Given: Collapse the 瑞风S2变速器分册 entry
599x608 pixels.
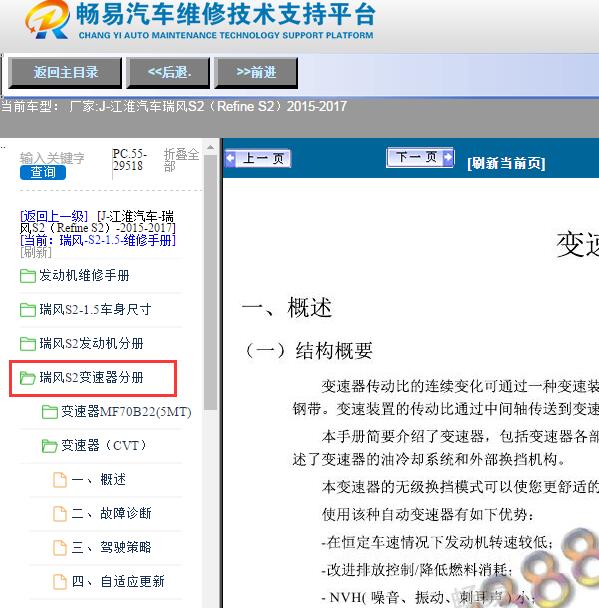Looking at the screenshot, I should pos(91,377).
